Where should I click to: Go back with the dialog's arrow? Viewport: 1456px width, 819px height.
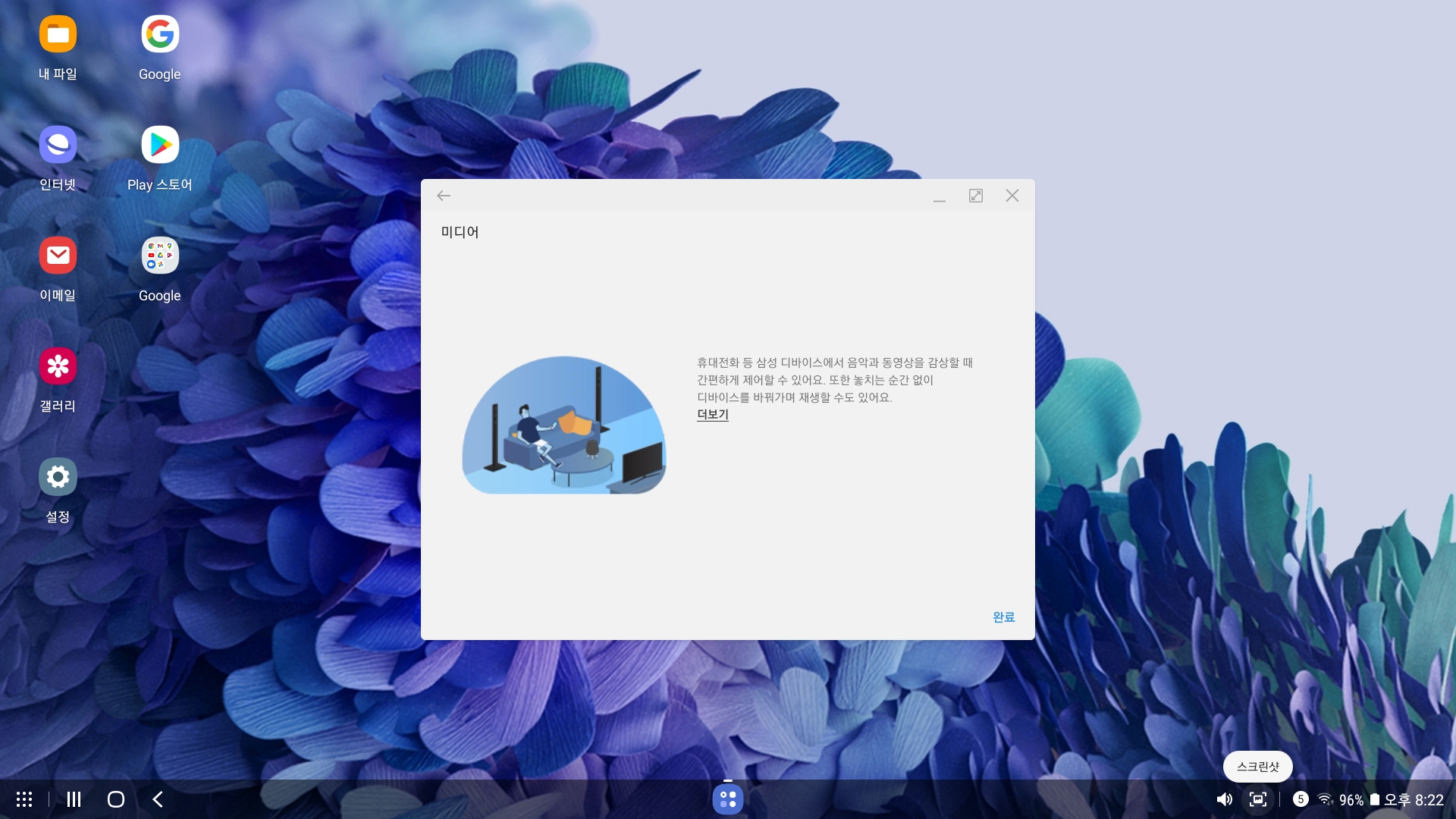[x=444, y=196]
